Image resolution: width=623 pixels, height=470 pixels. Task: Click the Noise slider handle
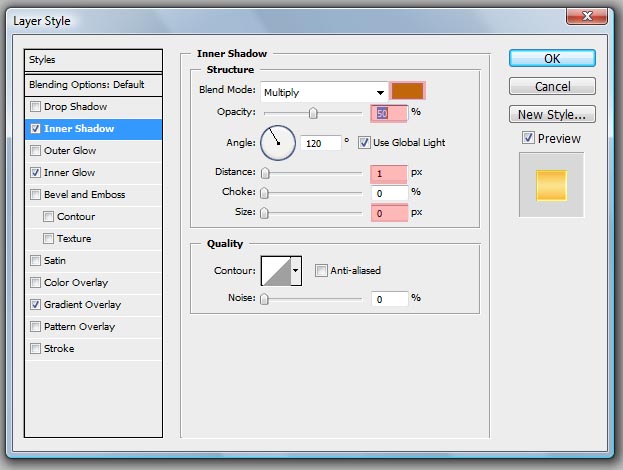[x=264, y=299]
